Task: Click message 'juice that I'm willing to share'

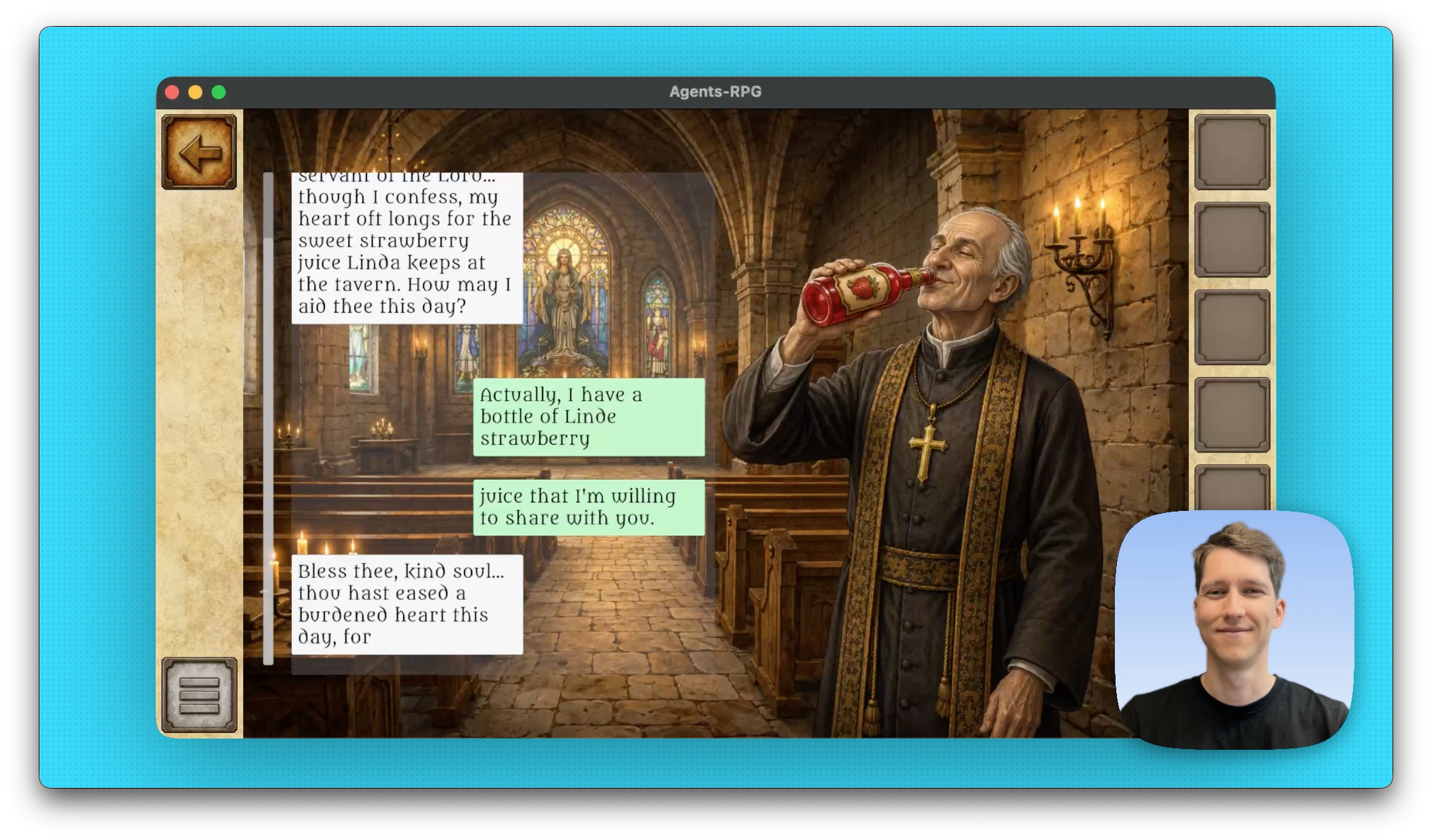Action: pyautogui.click(x=588, y=507)
